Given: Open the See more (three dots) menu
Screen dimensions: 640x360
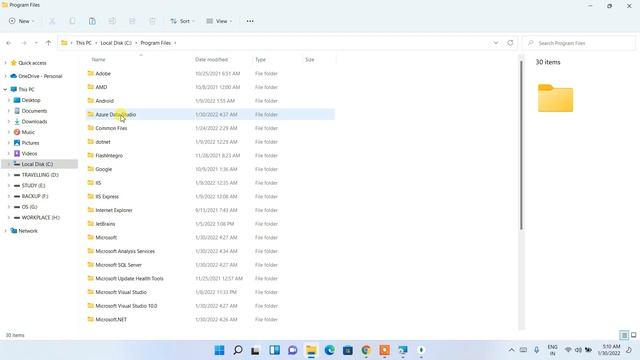Looking at the screenshot, I should [x=250, y=21].
